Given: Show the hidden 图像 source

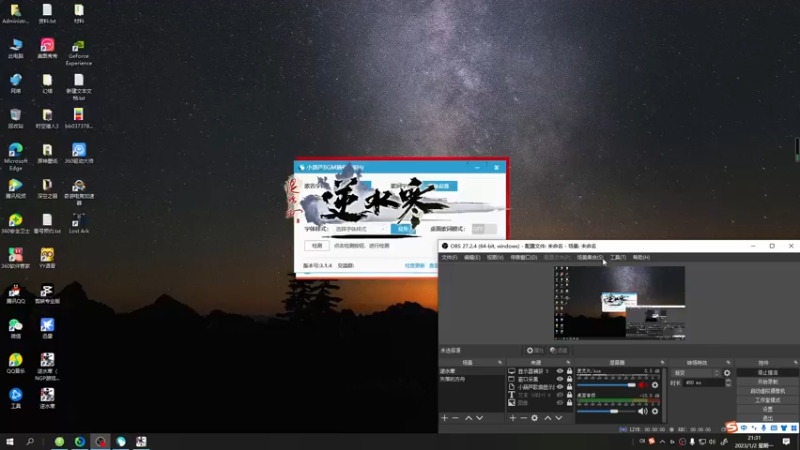Looking at the screenshot, I should (560, 403).
